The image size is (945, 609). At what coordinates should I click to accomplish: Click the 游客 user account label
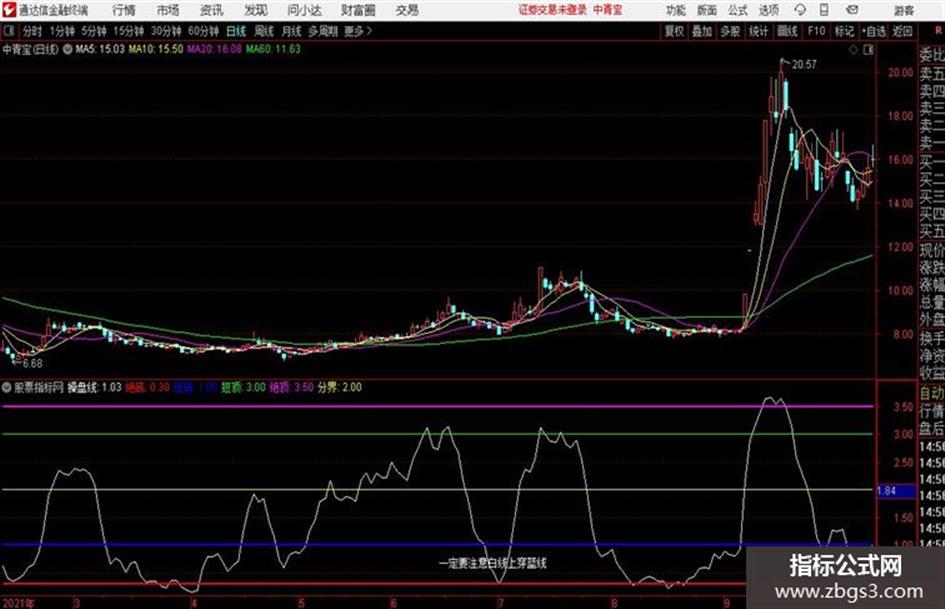pos(903,10)
